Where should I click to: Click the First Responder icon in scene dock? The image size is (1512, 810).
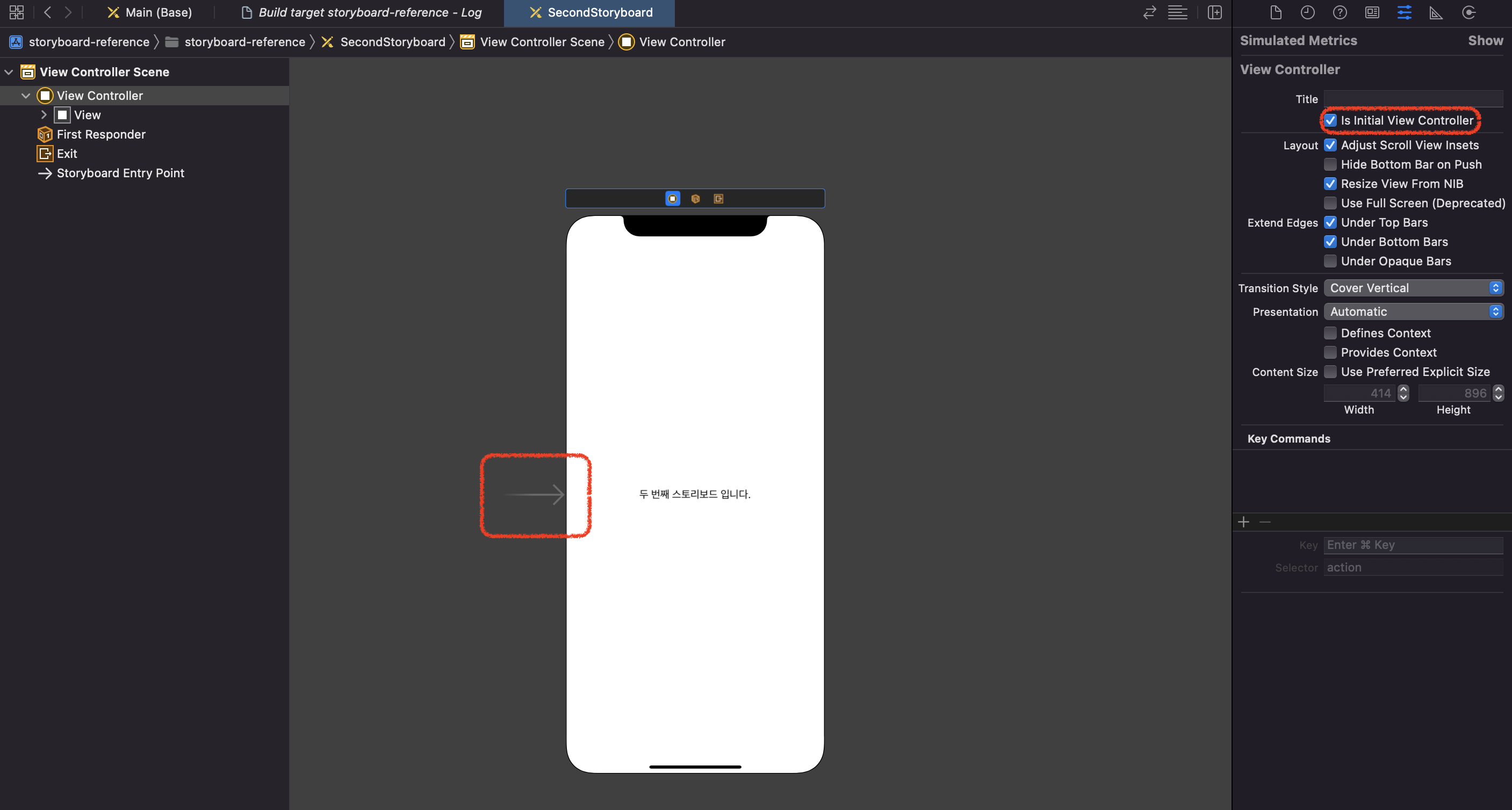695,199
